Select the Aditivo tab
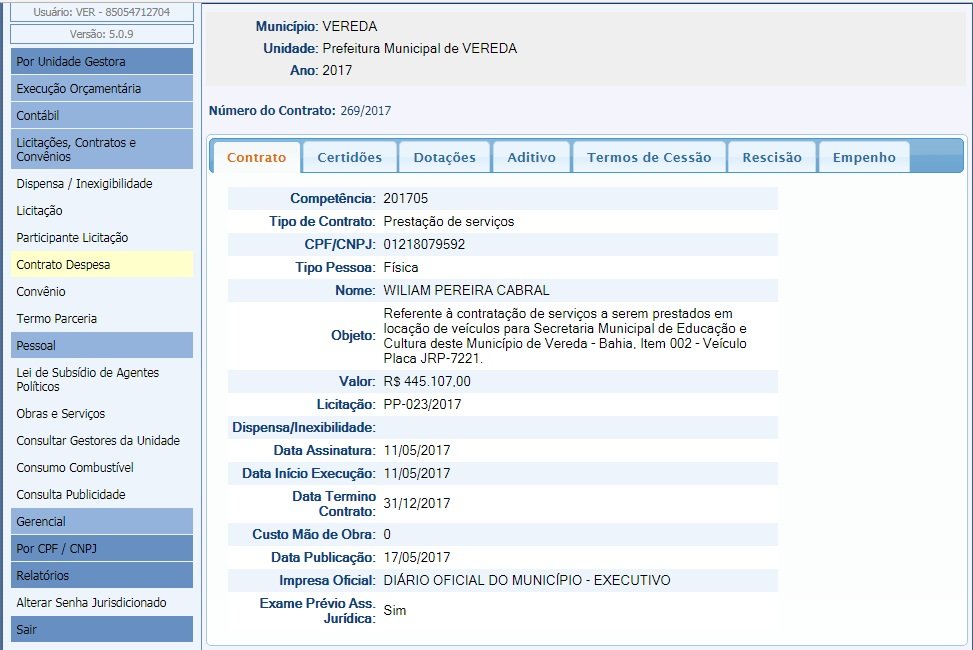This screenshot has height=650, width=973. (x=531, y=157)
